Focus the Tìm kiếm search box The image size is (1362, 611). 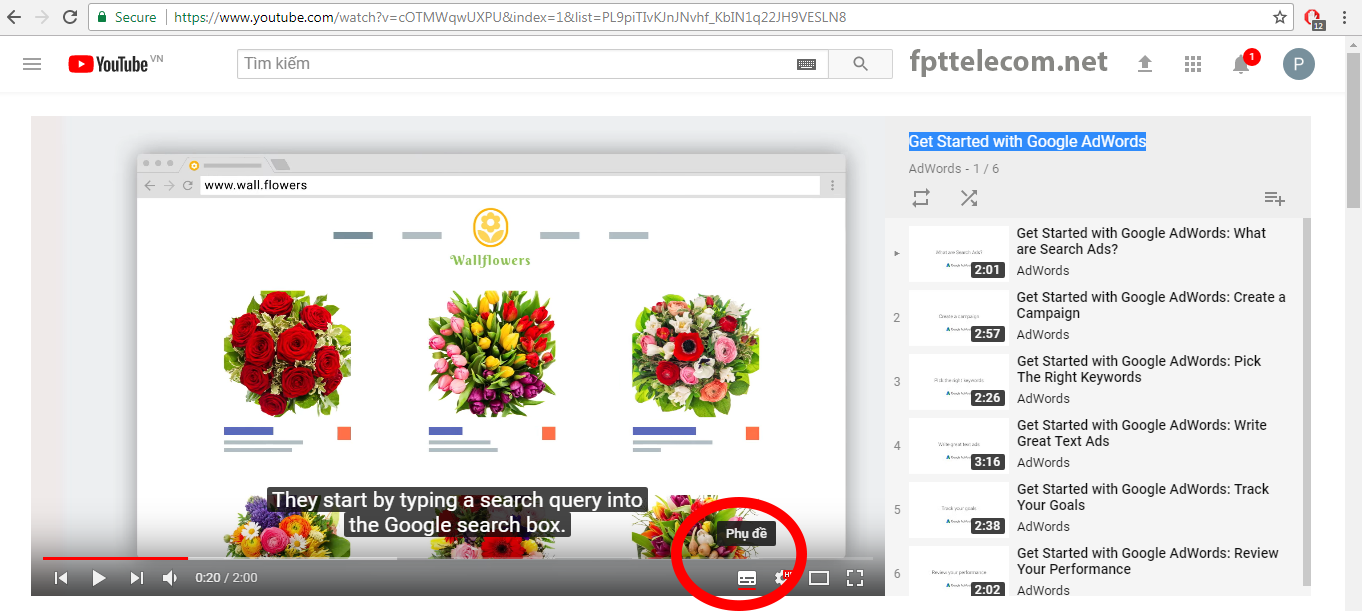pyautogui.click(x=516, y=64)
